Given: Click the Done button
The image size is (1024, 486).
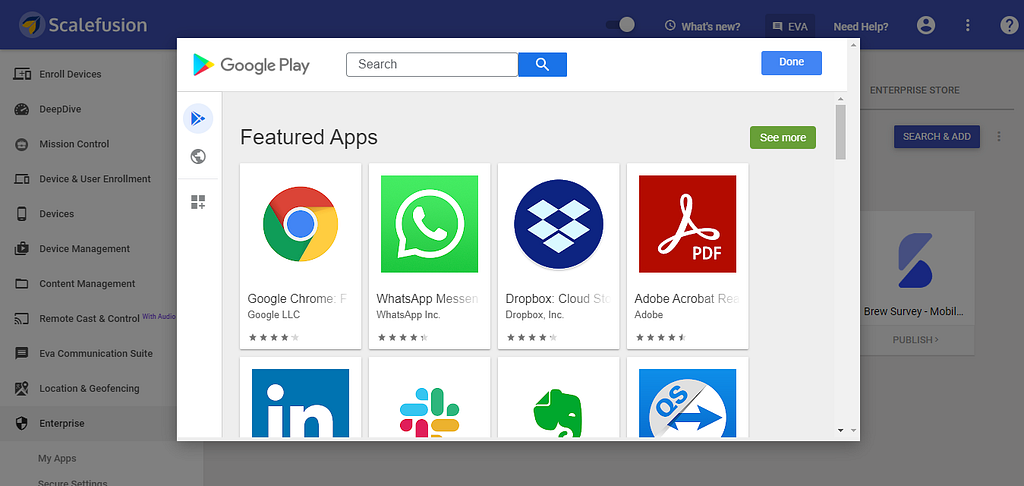Looking at the screenshot, I should pyautogui.click(x=792, y=62).
